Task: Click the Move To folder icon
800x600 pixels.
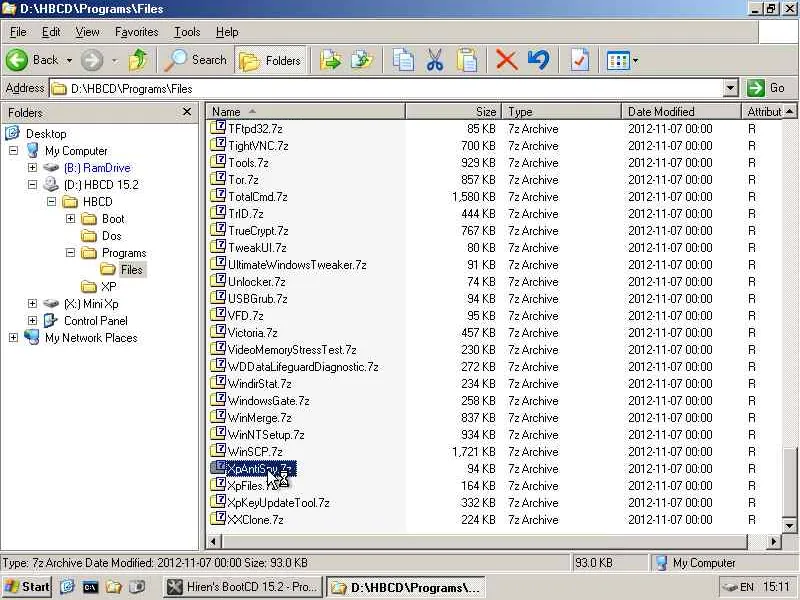Action: tap(331, 60)
